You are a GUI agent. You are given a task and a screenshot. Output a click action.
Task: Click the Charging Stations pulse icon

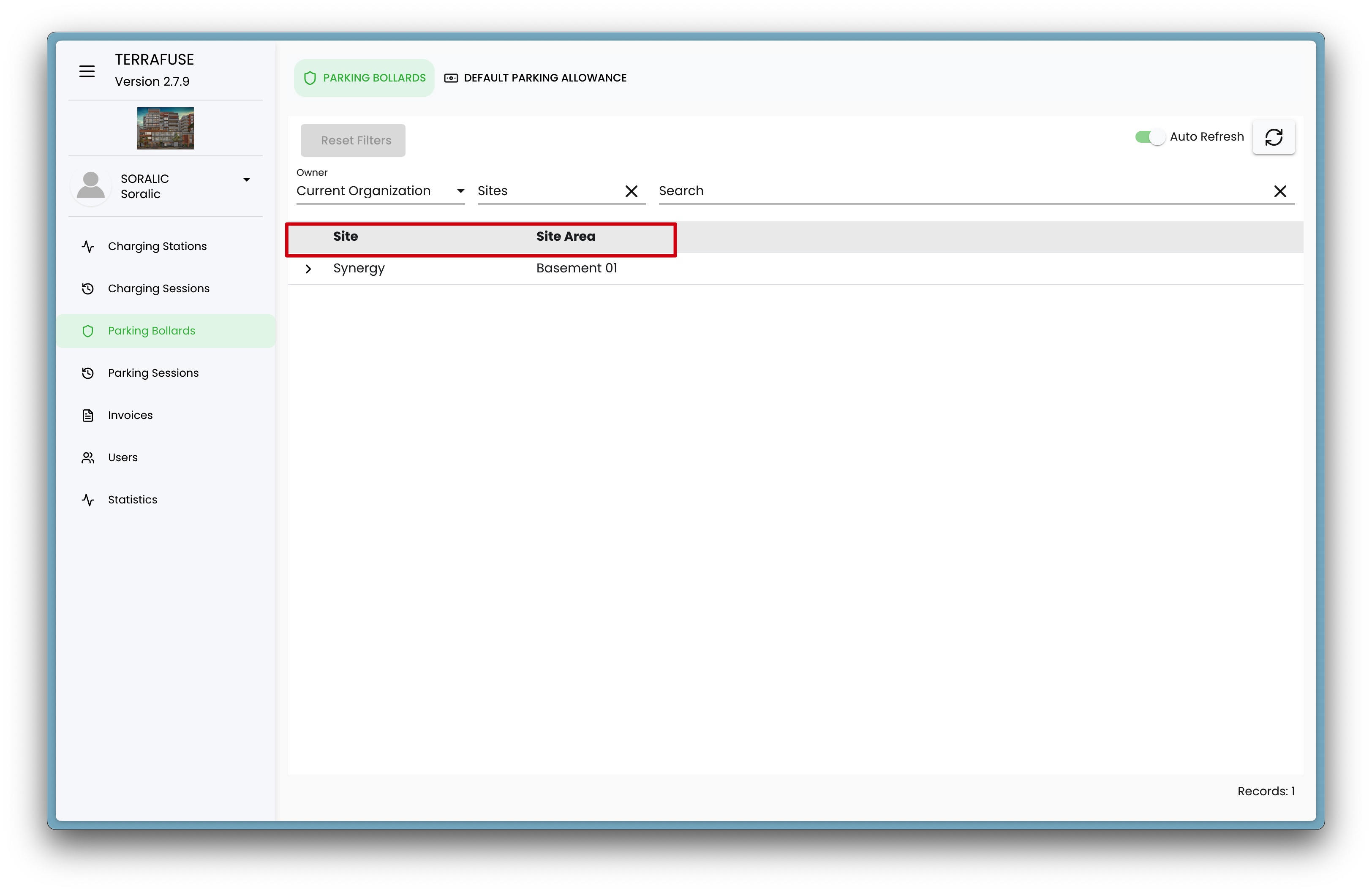tap(87, 247)
